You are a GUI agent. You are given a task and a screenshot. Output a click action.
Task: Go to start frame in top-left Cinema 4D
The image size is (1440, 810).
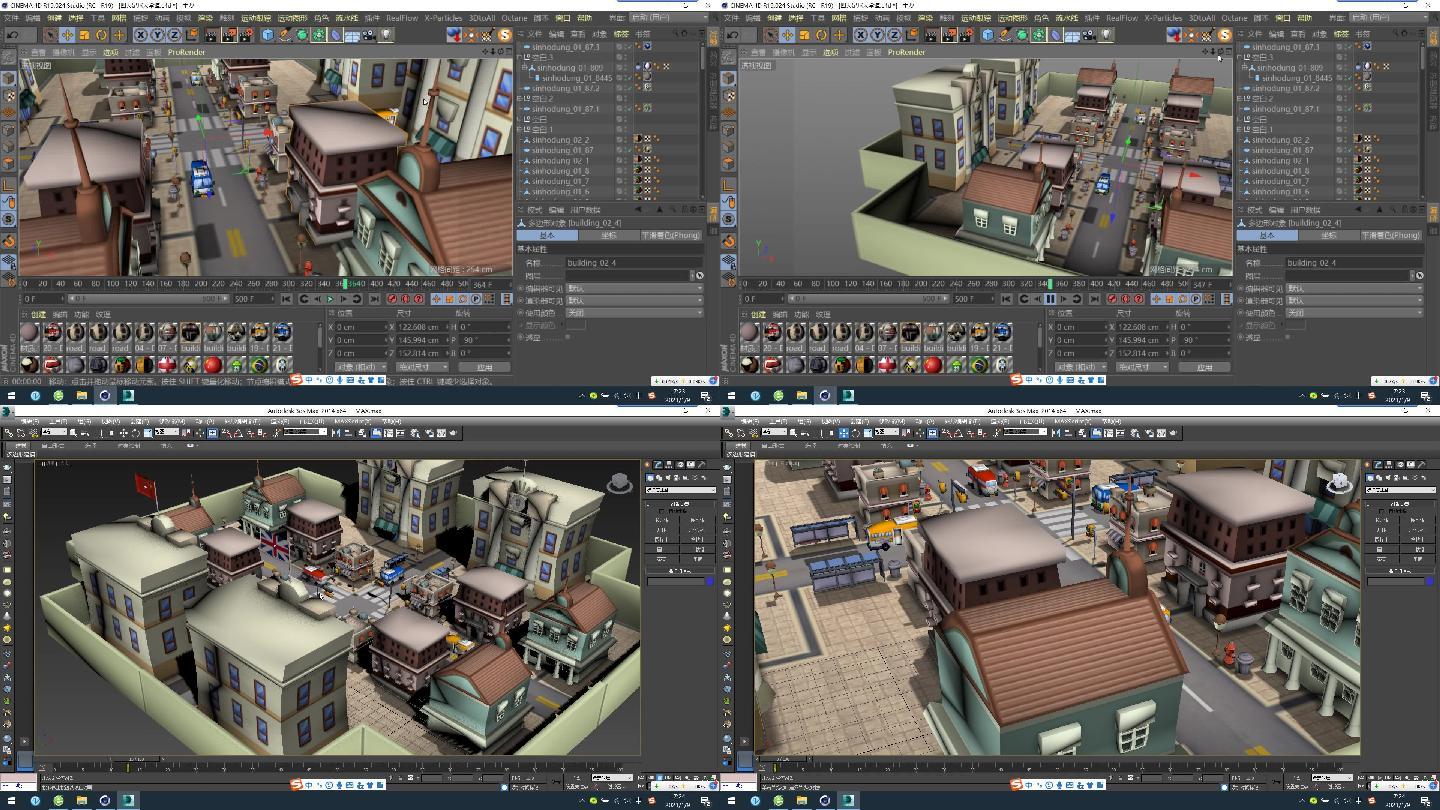pyautogui.click(x=286, y=299)
